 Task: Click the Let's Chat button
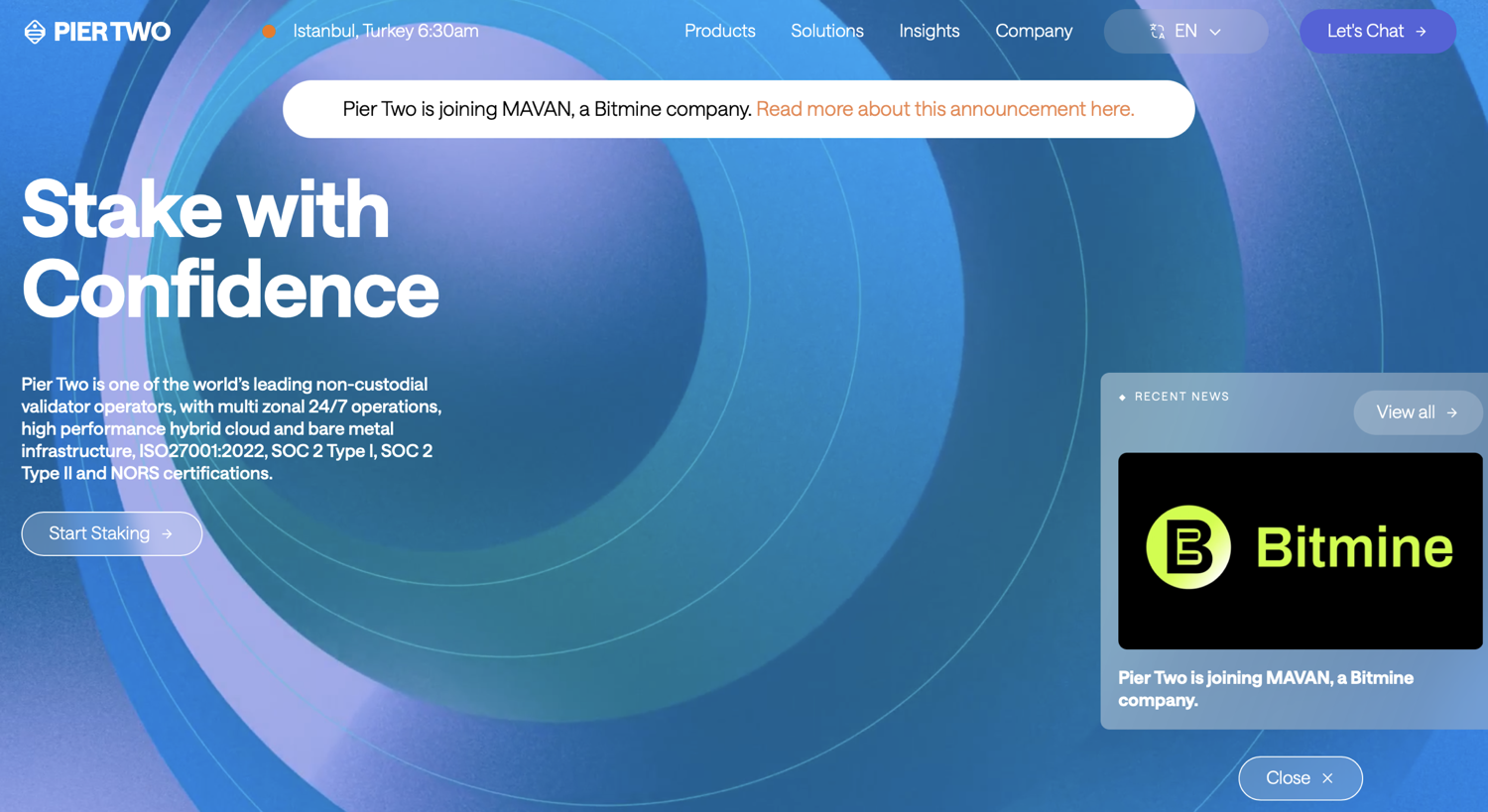pos(1378,32)
